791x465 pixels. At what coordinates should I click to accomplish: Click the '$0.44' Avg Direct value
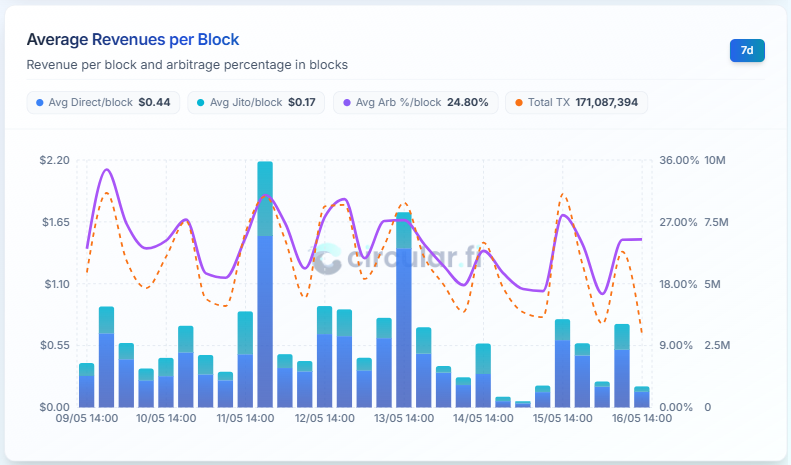tap(154, 102)
